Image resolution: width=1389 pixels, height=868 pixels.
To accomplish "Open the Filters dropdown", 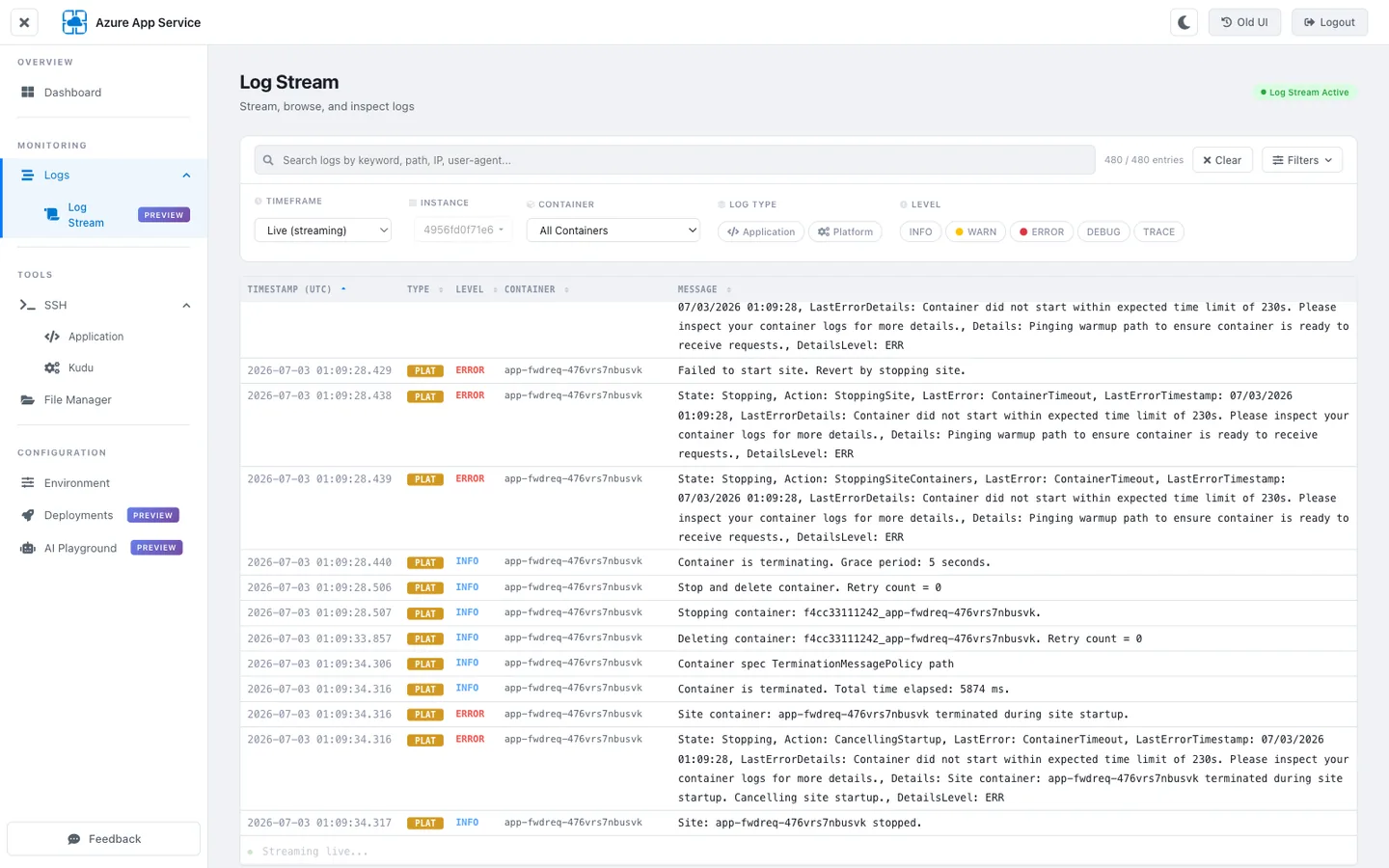I will [x=1302, y=160].
